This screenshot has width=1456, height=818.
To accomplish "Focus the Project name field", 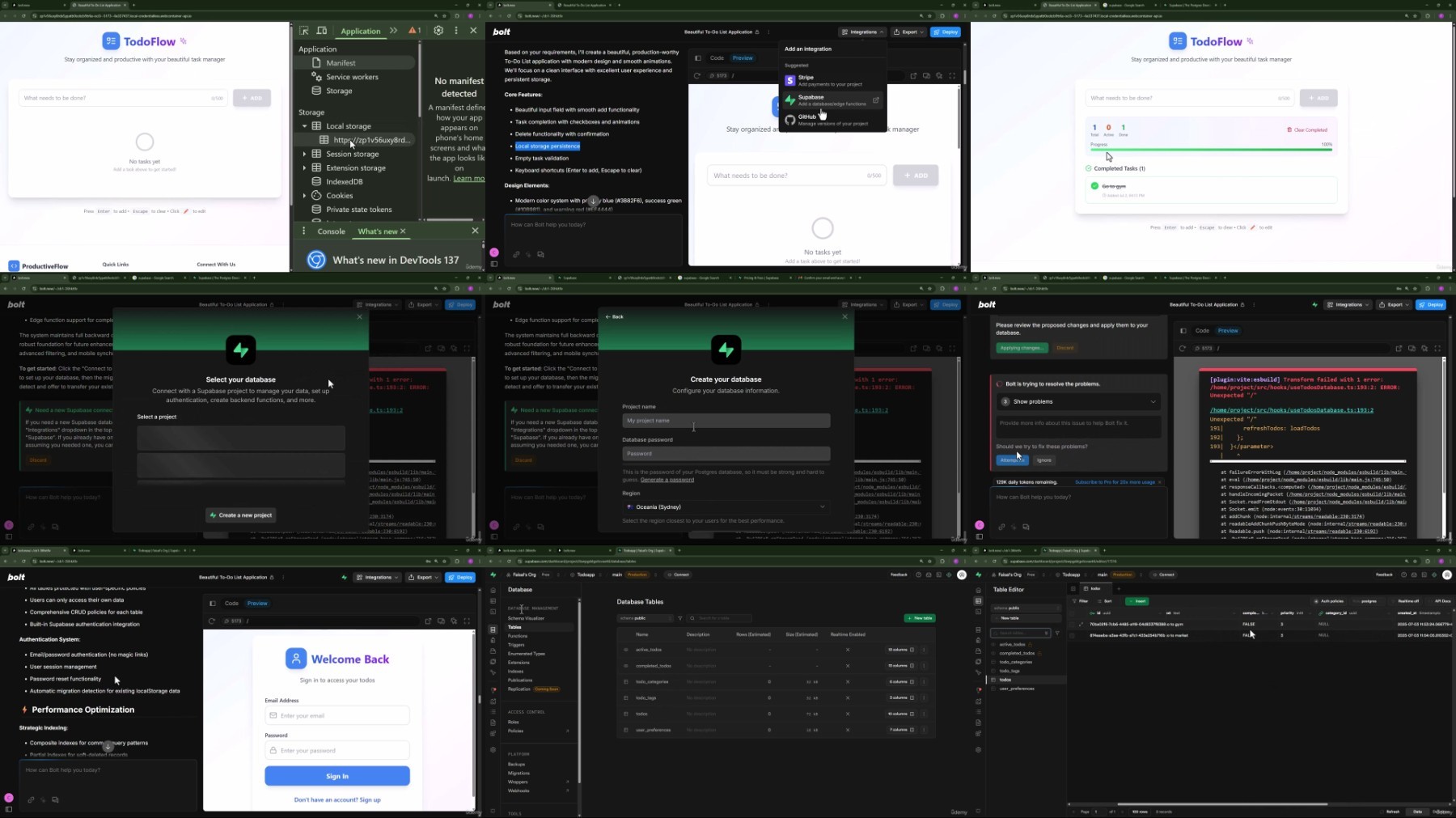I will coord(726,421).
